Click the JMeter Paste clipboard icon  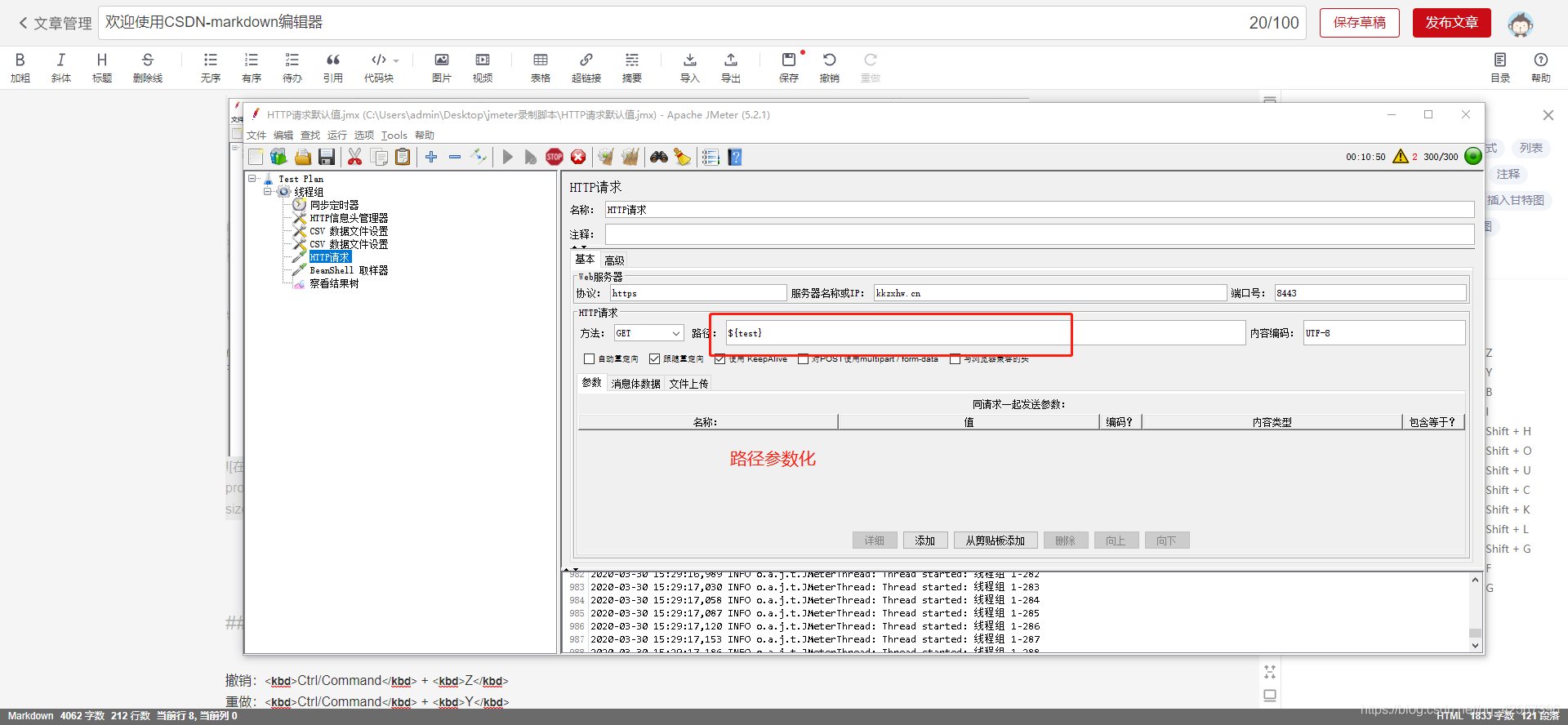403,157
